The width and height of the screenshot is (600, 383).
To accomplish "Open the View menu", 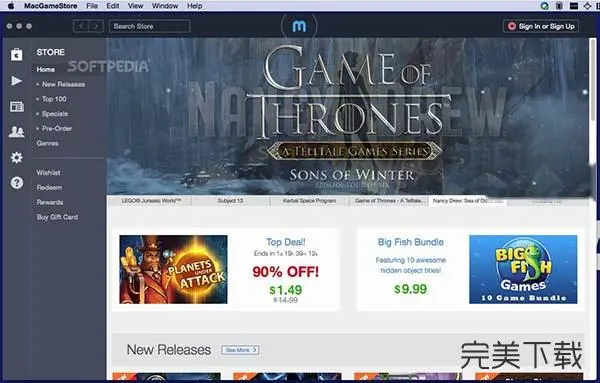I will [135, 6].
